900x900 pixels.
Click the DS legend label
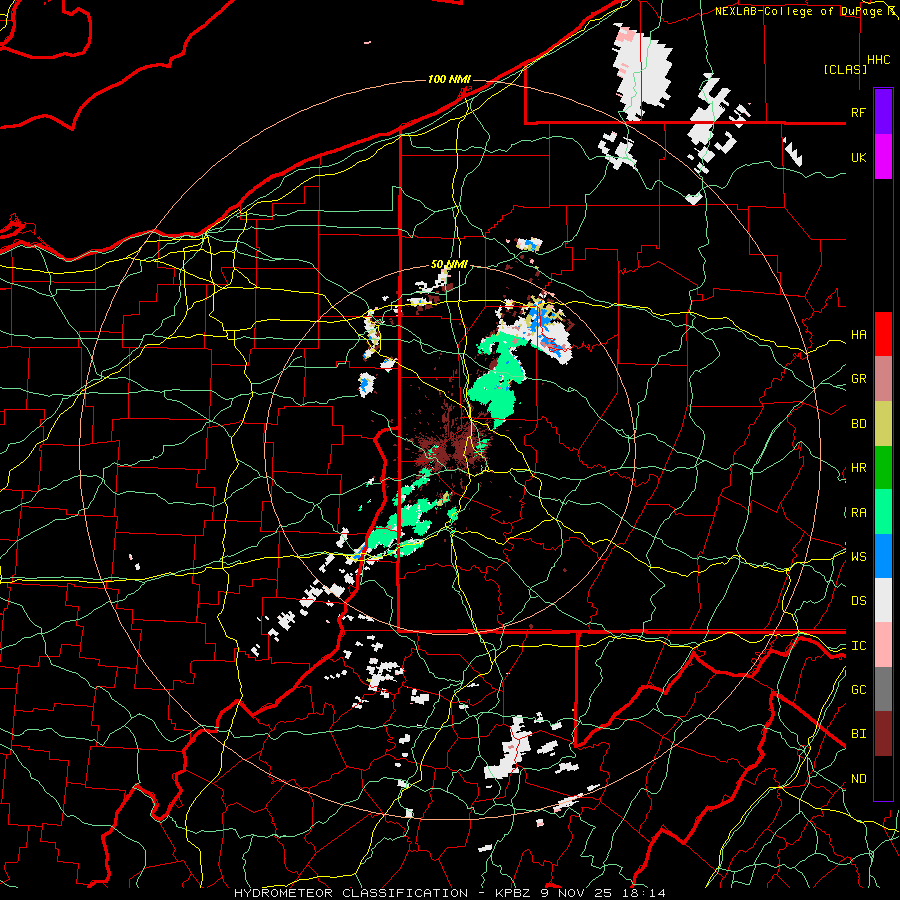click(858, 601)
